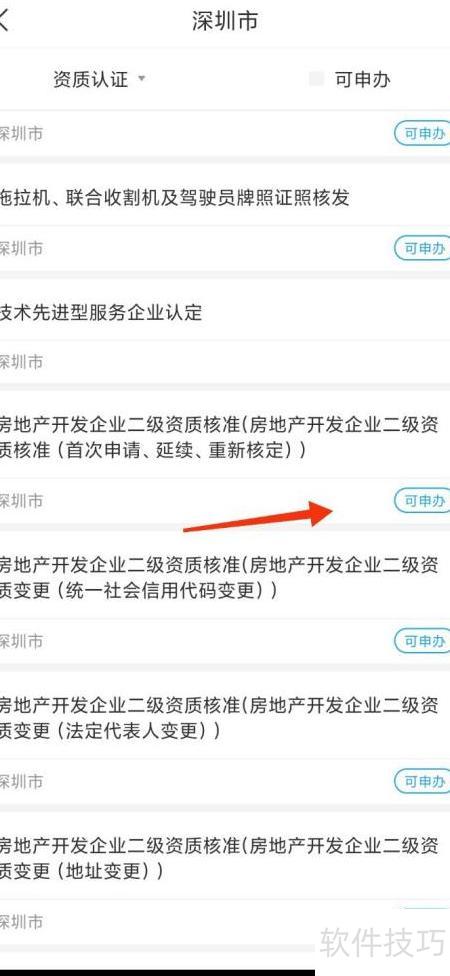Tap the 深圳市 page title
Viewport: 450px width, 976px height.
tap(225, 21)
